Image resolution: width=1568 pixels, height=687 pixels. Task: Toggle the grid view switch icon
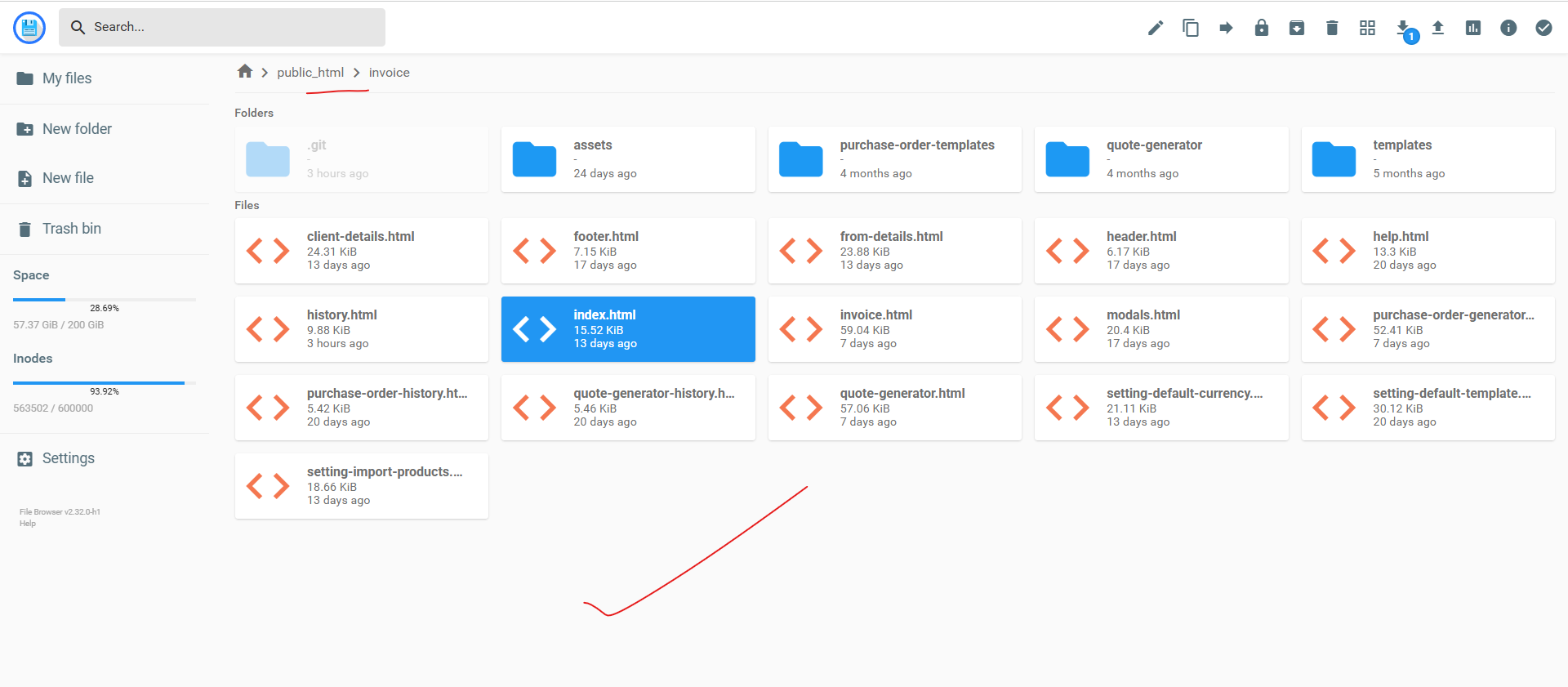point(1367,29)
